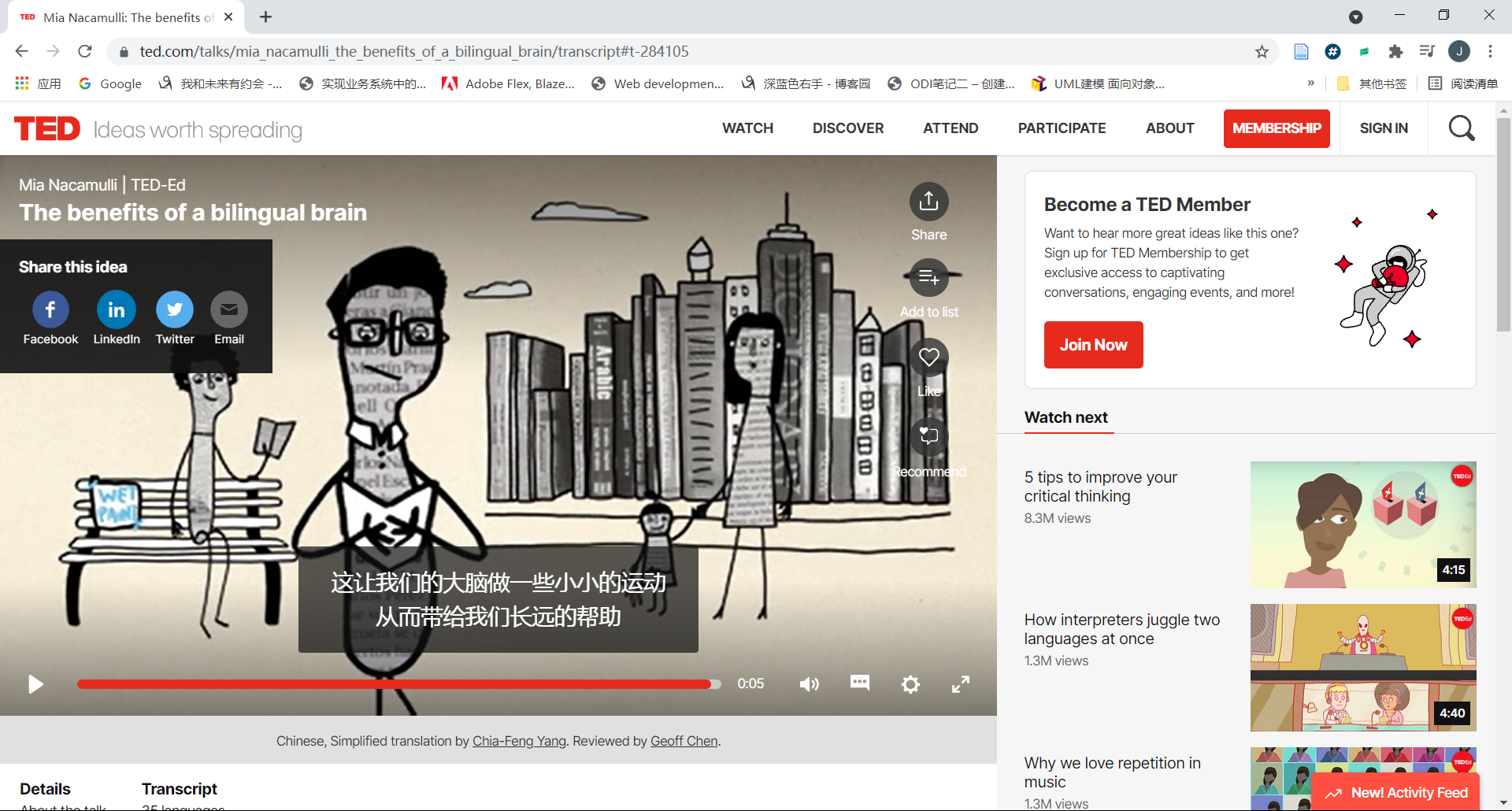Open the ATTEND menu
Screen dimensions: 1512x811
(x=951, y=128)
